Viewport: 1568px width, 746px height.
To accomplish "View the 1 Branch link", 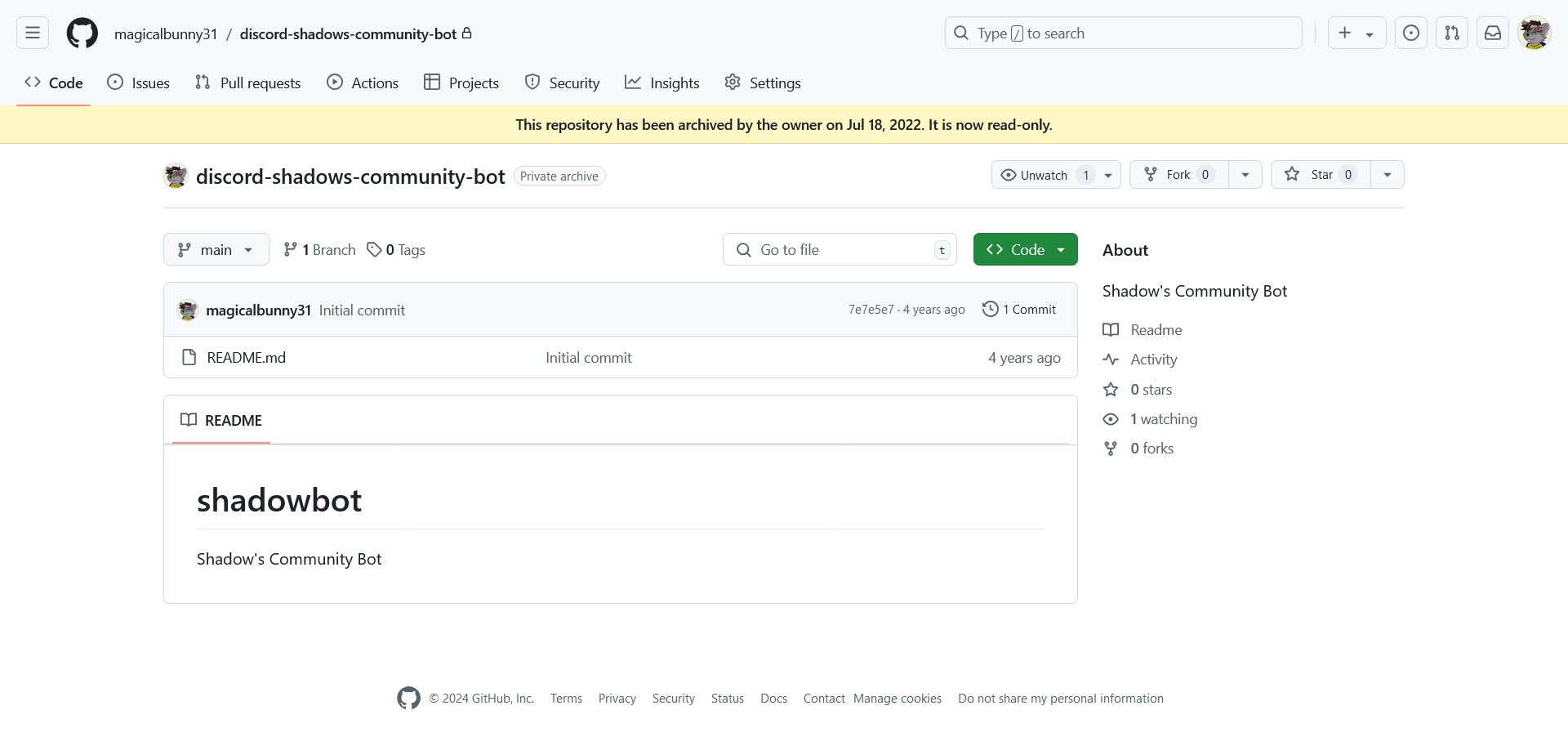I will tap(319, 250).
